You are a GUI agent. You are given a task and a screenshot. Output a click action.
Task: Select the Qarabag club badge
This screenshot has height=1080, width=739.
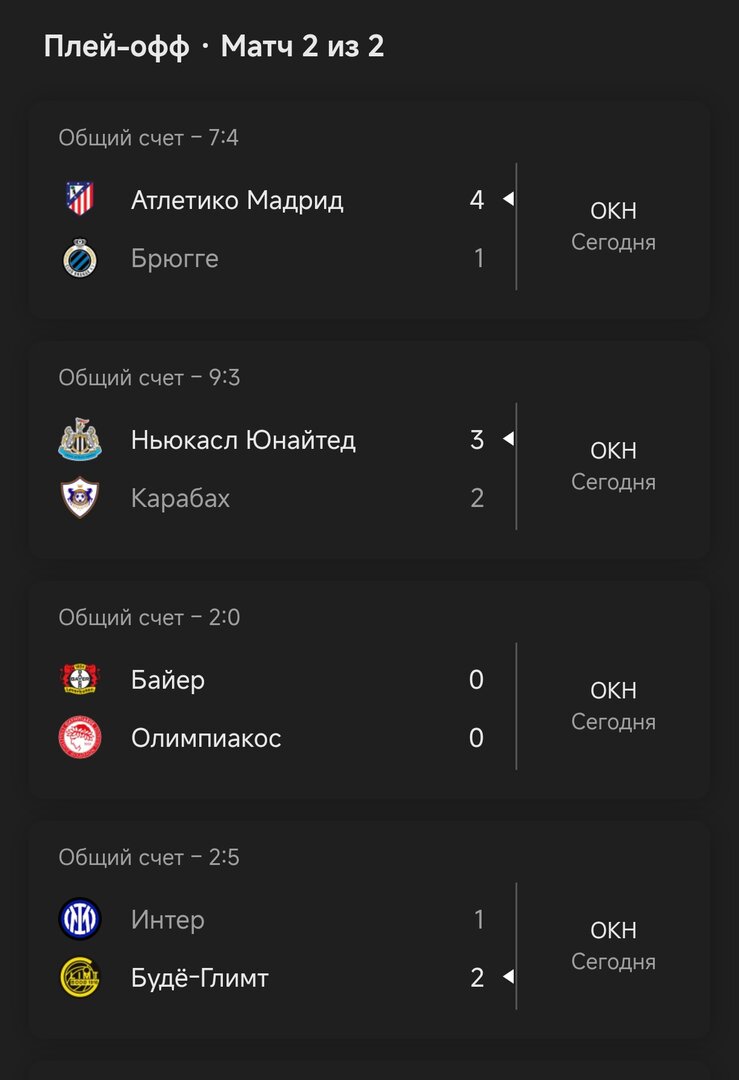[80, 498]
